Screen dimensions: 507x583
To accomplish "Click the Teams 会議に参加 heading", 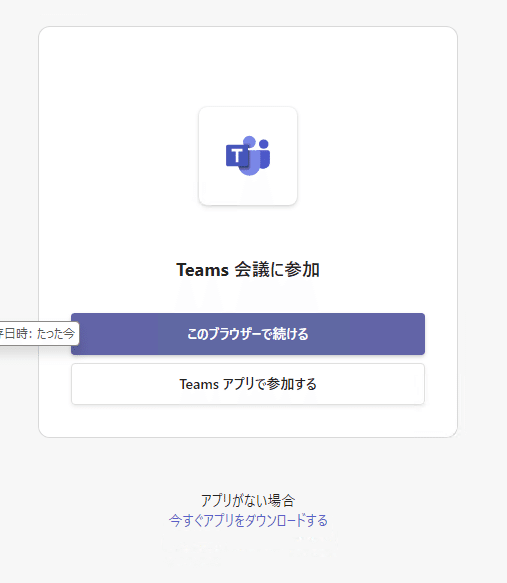I will point(248,270).
